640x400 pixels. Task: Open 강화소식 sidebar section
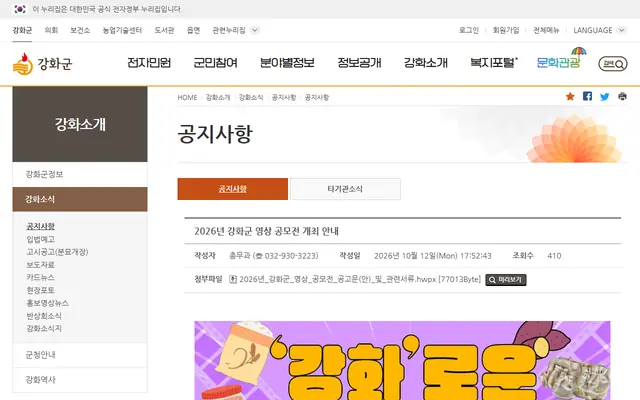80,199
